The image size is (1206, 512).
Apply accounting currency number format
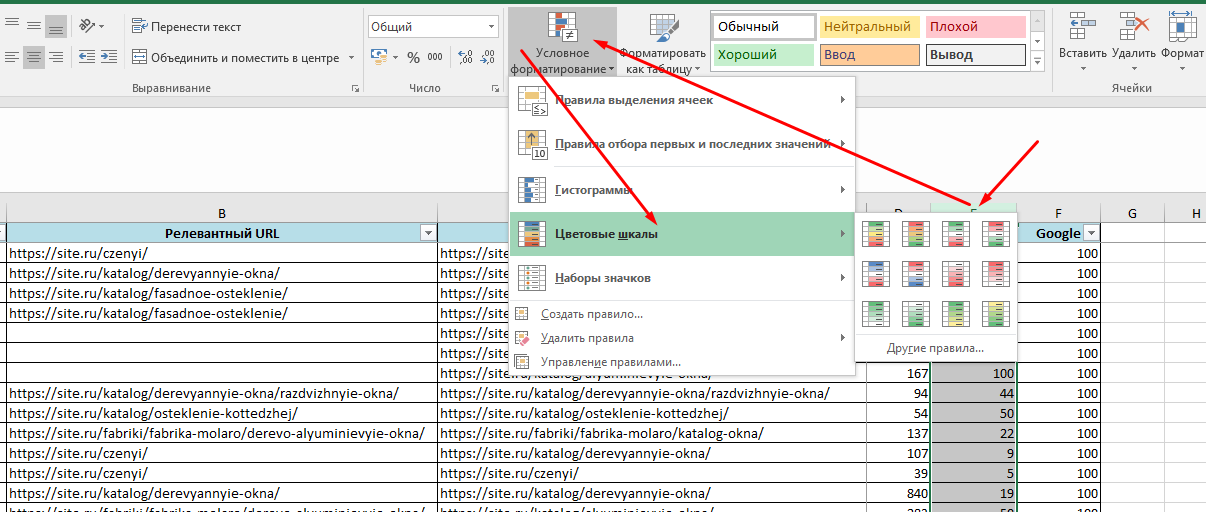pyautogui.click(x=378, y=57)
